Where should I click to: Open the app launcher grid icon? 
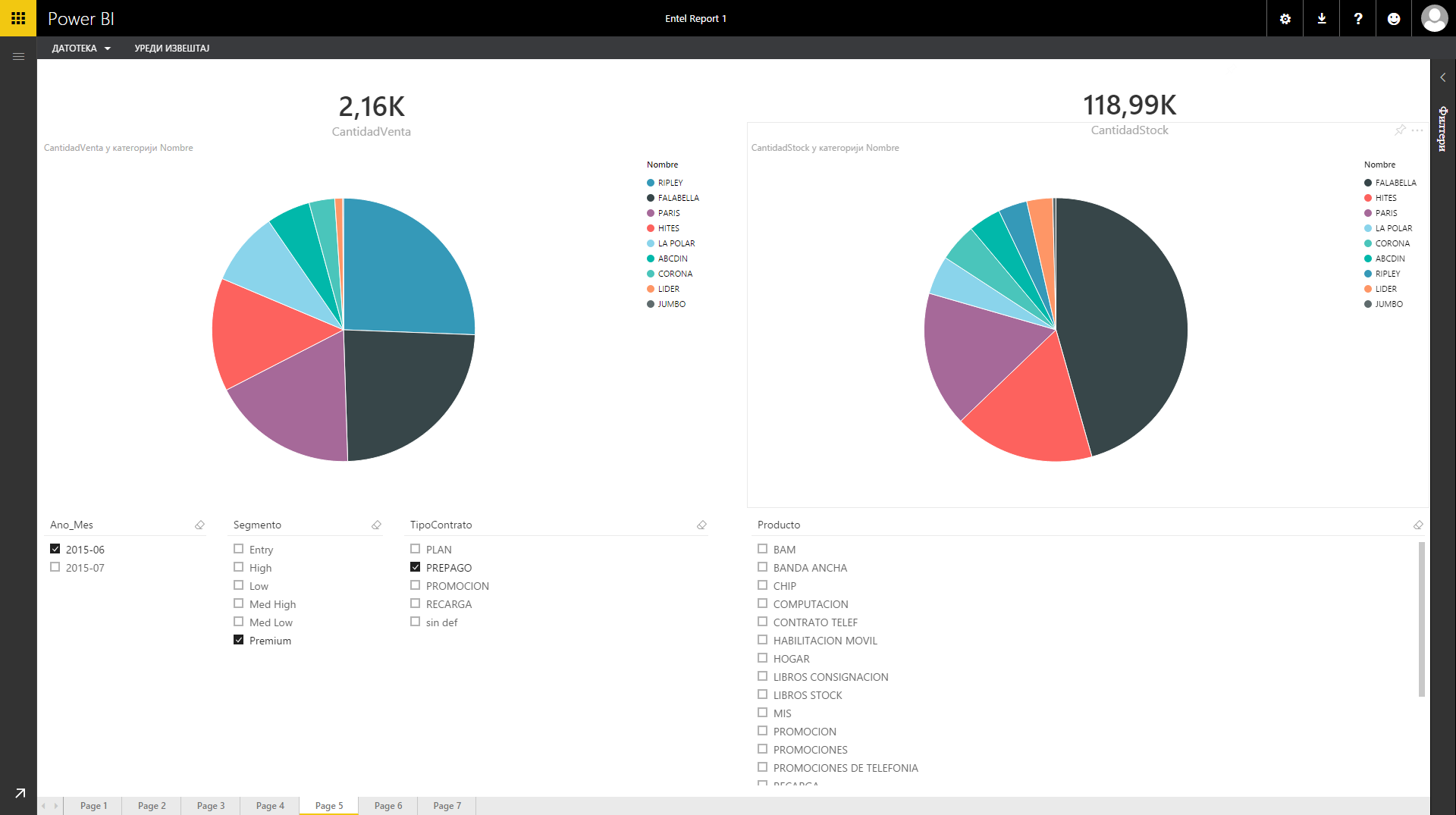coord(18,18)
